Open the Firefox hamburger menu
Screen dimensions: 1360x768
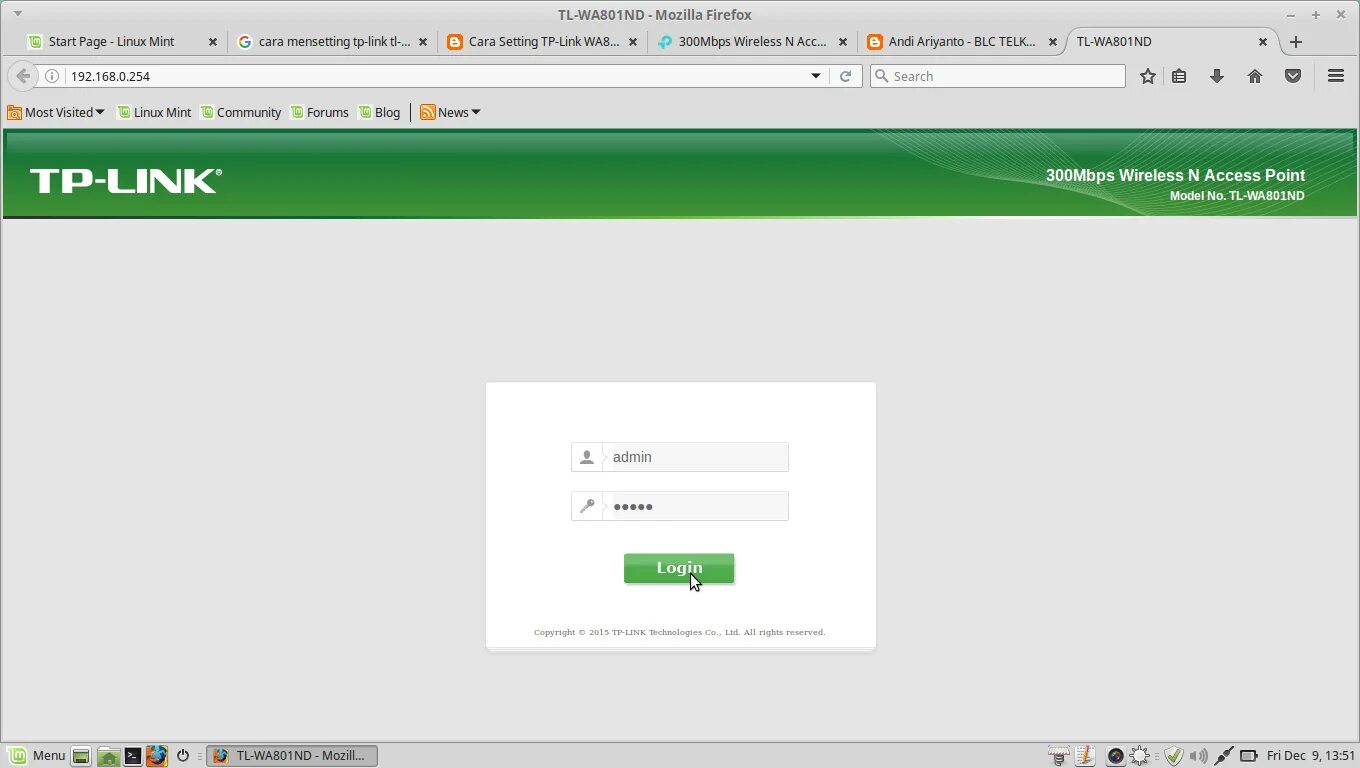click(x=1336, y=76)
